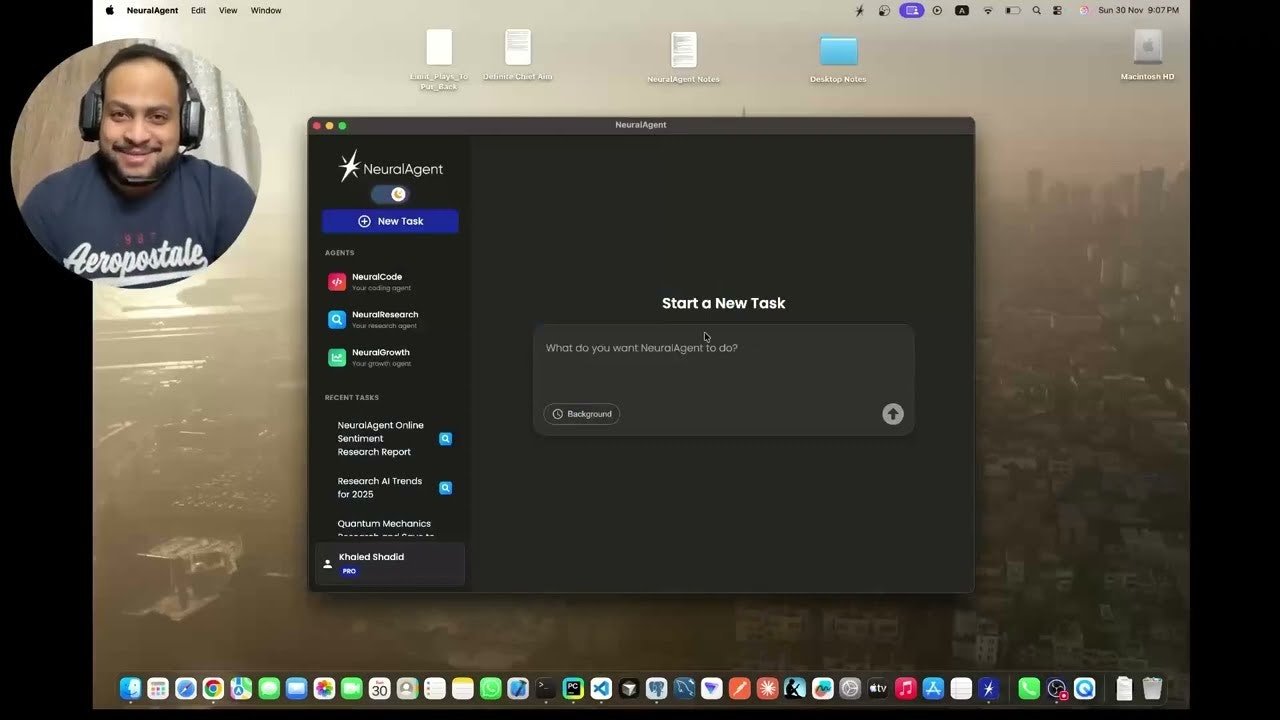Image resolution: width=1280 pixels, height=720 pixels.
Task: Select the Definite Chief Aim desktop document
Action: tap(518, 54)
